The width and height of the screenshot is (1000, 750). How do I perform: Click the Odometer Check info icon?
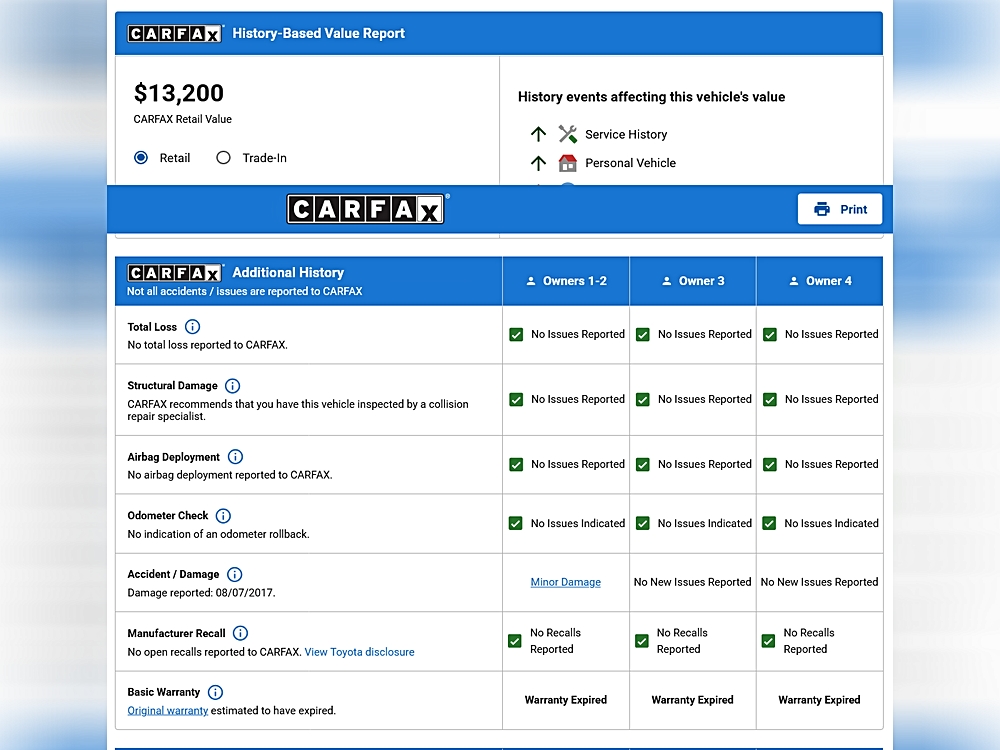coord(223,516)
